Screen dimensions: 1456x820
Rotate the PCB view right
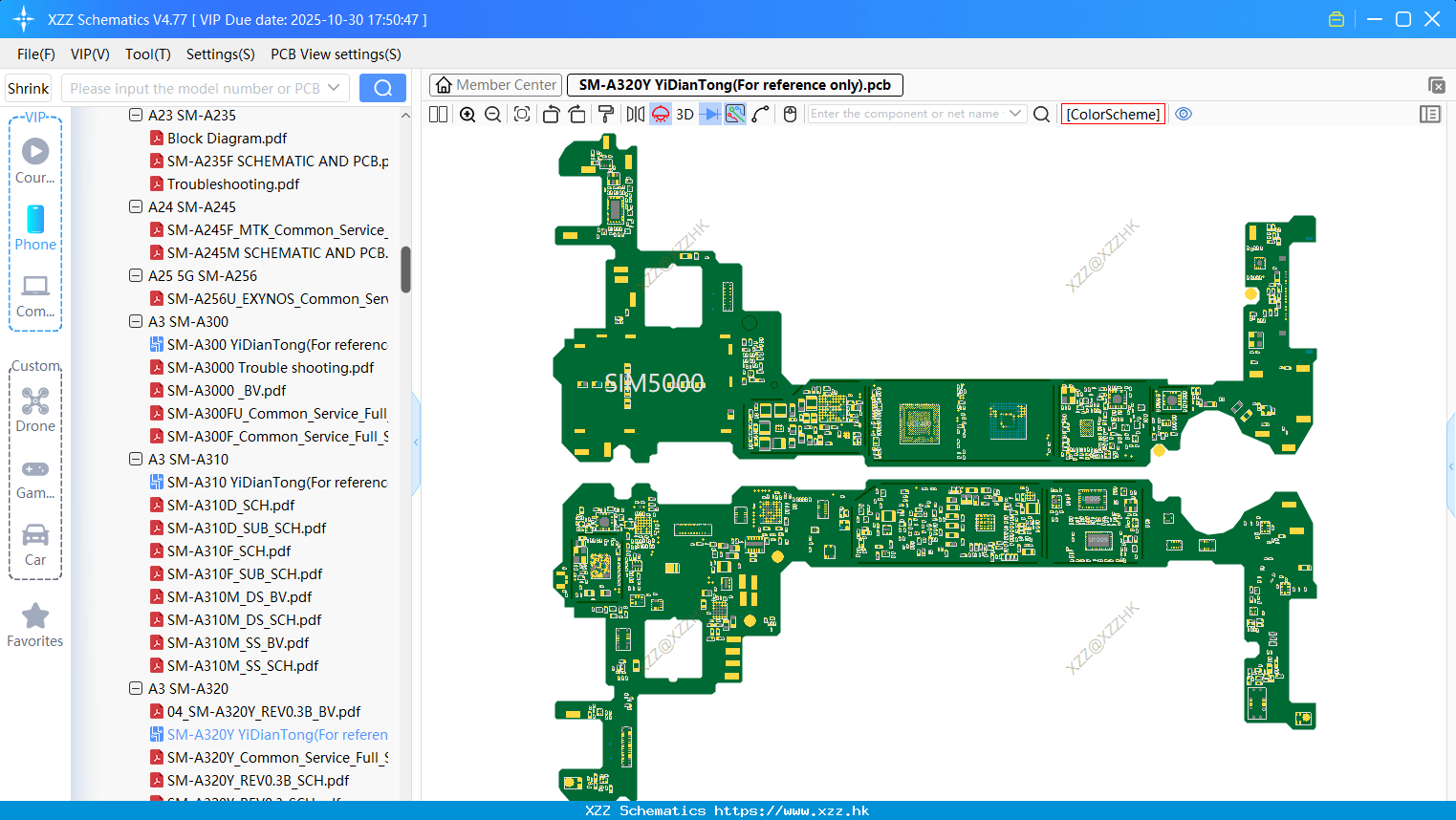(577, 114)
